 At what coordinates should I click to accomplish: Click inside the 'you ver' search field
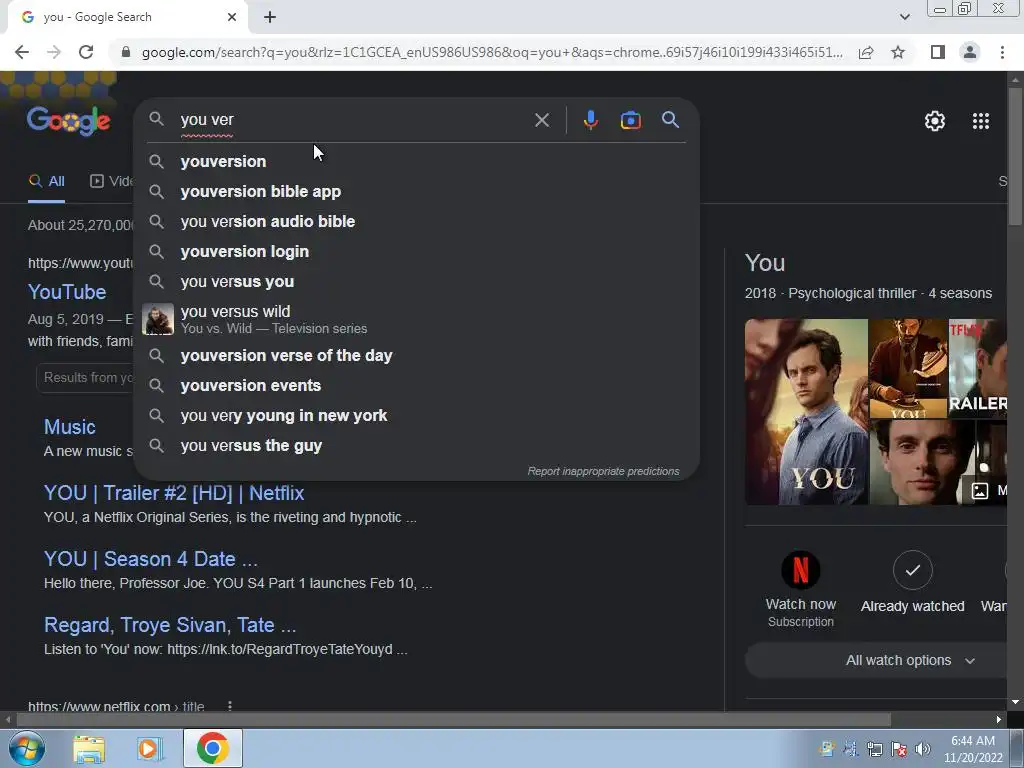click(x=353, y=120)
